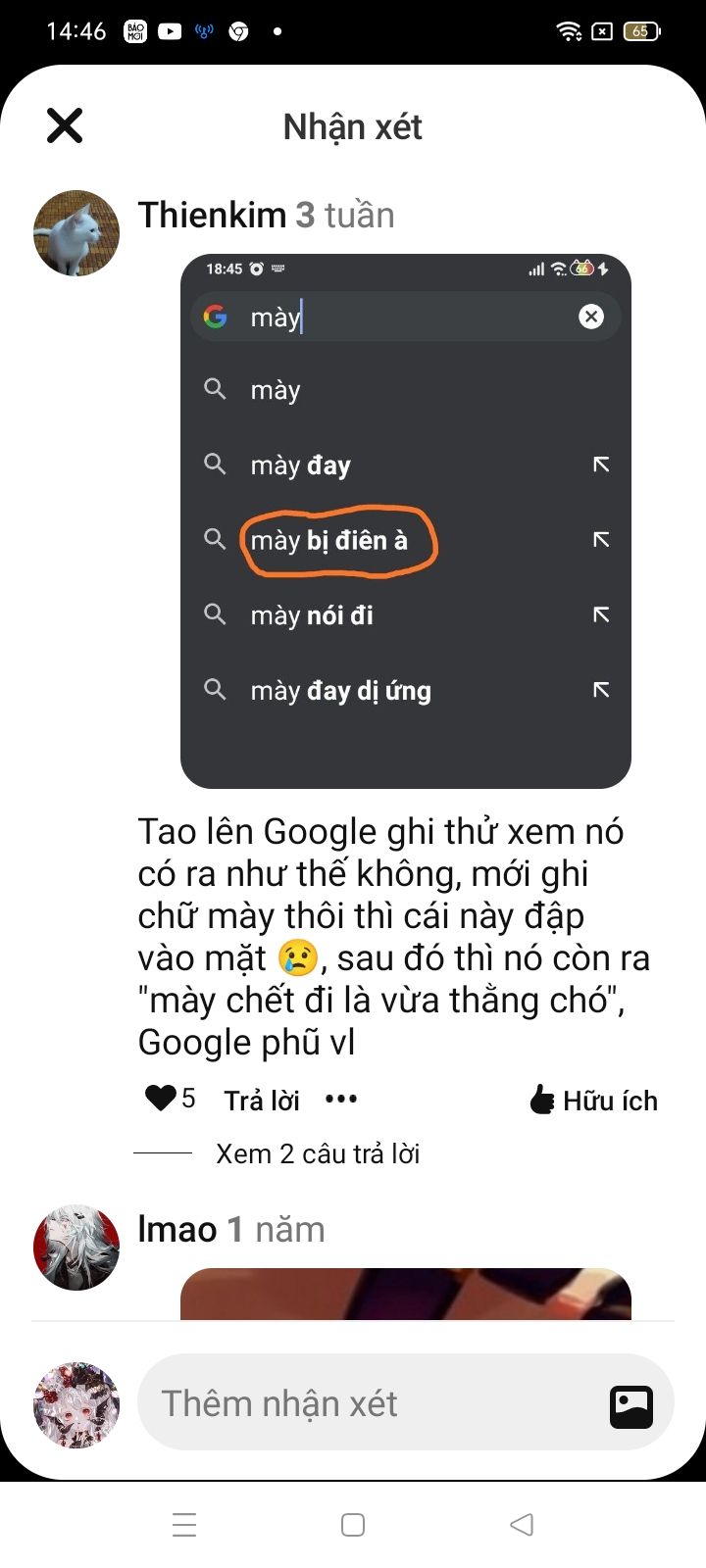Tap your own avatar beside comment box
This screenshot has height=1568, width=706.
pyautogui.click(x=76, y=1404)
